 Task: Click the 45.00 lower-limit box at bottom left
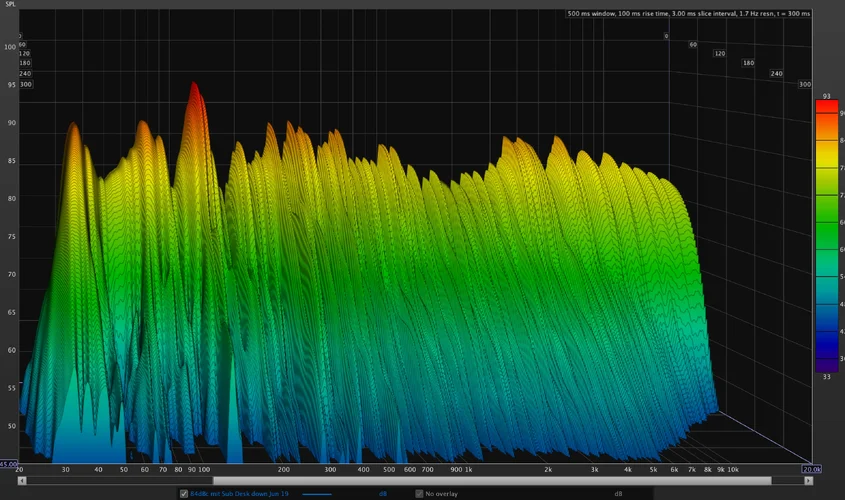(x=8, y=464)
